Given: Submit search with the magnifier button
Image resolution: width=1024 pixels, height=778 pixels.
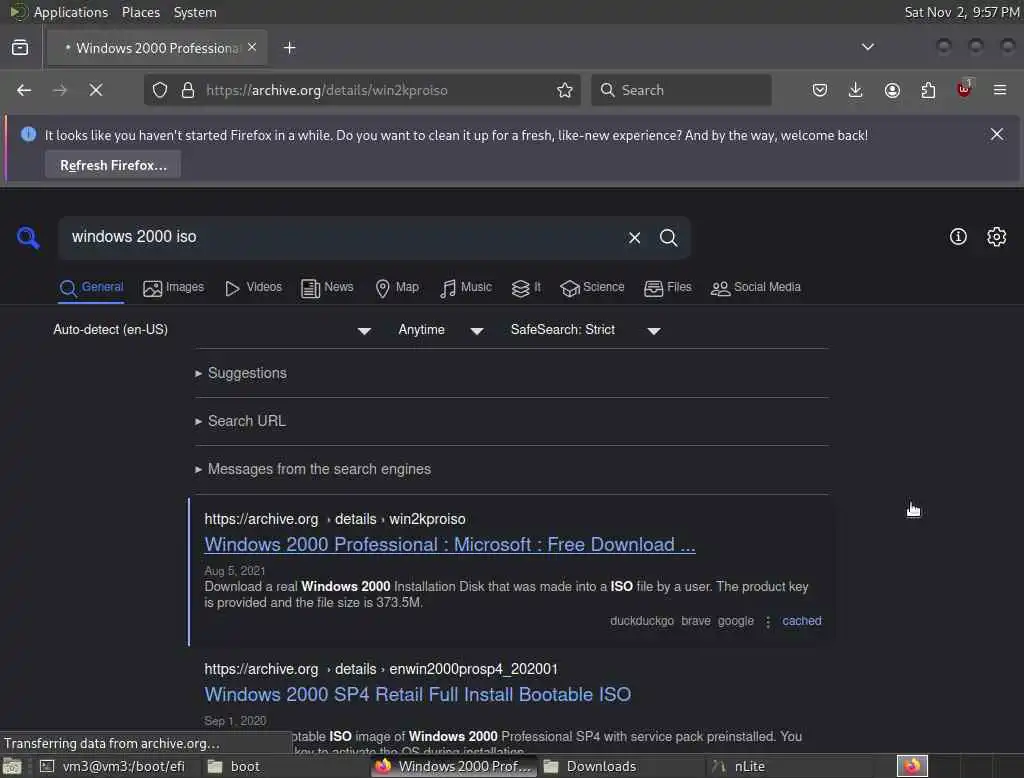Looking at the screenshot, I should pos(668,238).
